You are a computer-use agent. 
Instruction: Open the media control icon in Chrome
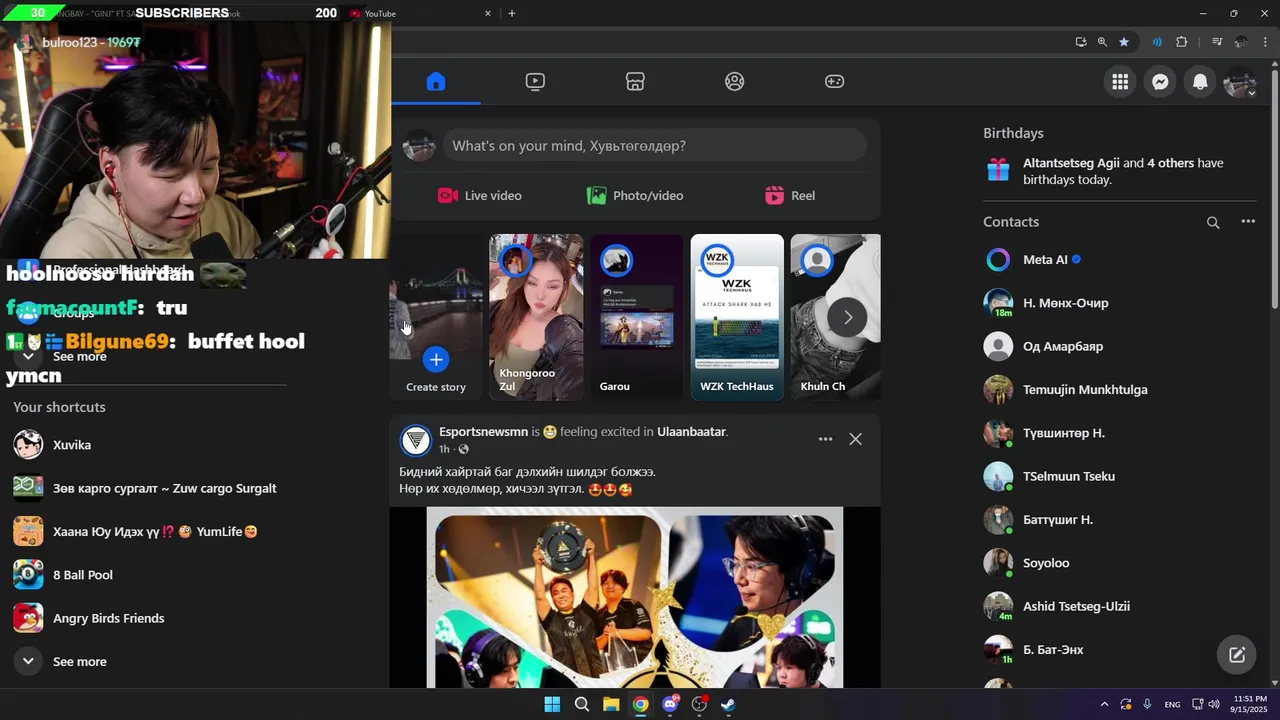(x=1217, y=42)
